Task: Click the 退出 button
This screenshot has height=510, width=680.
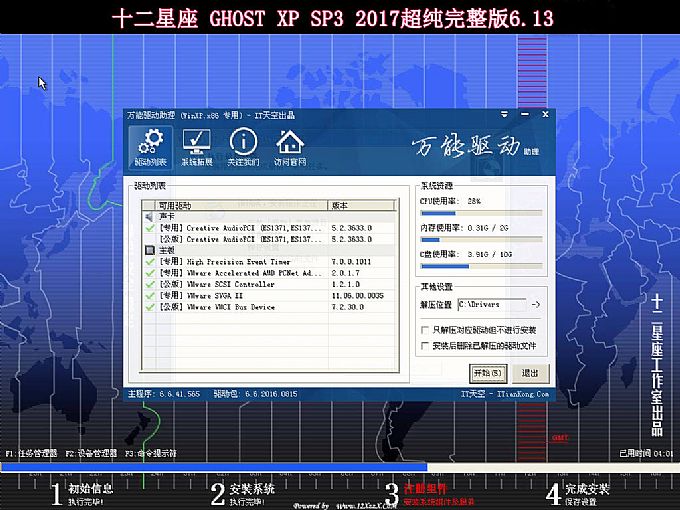Action: coord(530,373)
